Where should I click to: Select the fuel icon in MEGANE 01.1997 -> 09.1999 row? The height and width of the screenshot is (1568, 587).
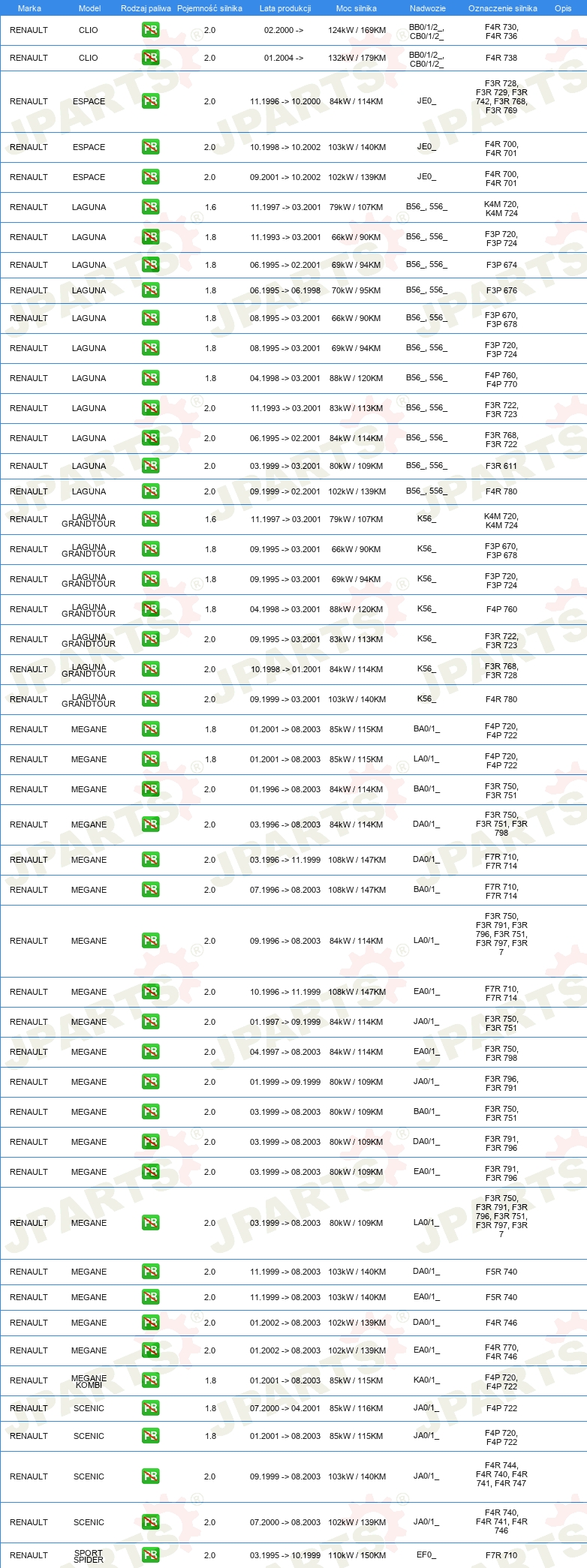(150, 1022)
